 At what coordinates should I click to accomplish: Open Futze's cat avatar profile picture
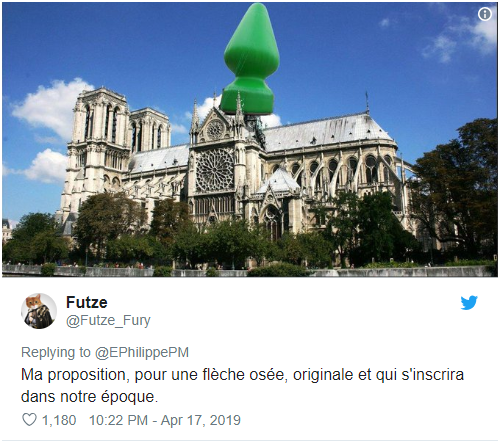(39, 311)
